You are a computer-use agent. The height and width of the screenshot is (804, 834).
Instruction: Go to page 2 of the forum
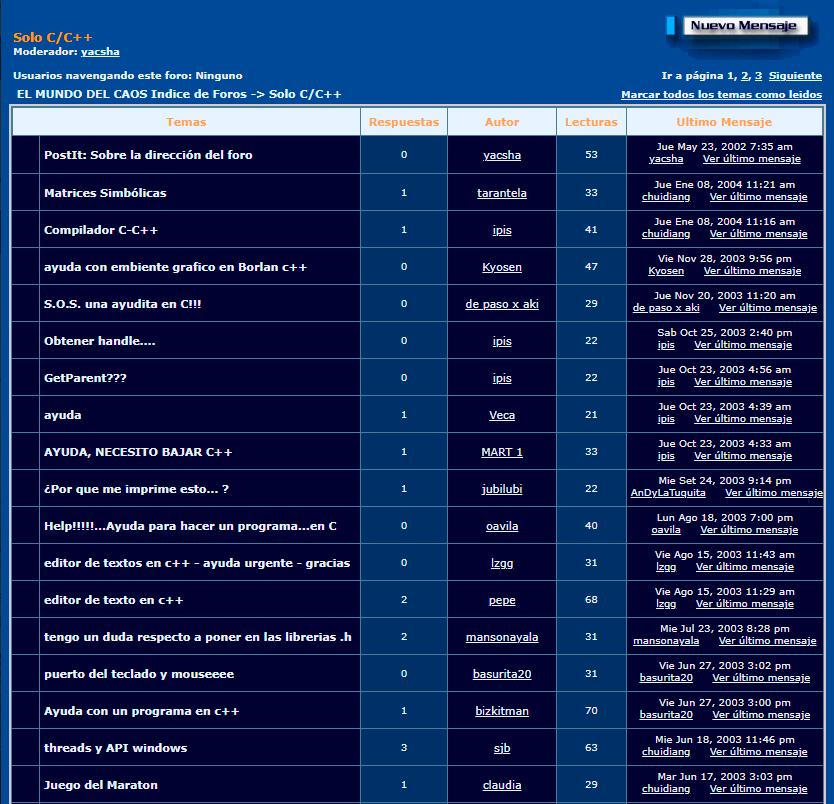pos(744,76)
